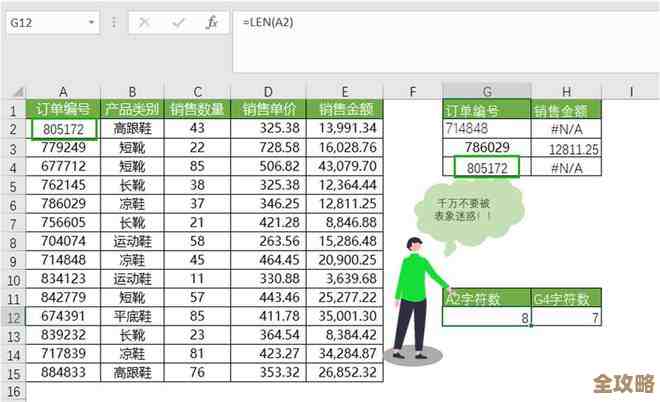Select column G header
Screen dimensions: 660x402
(487, 91)
